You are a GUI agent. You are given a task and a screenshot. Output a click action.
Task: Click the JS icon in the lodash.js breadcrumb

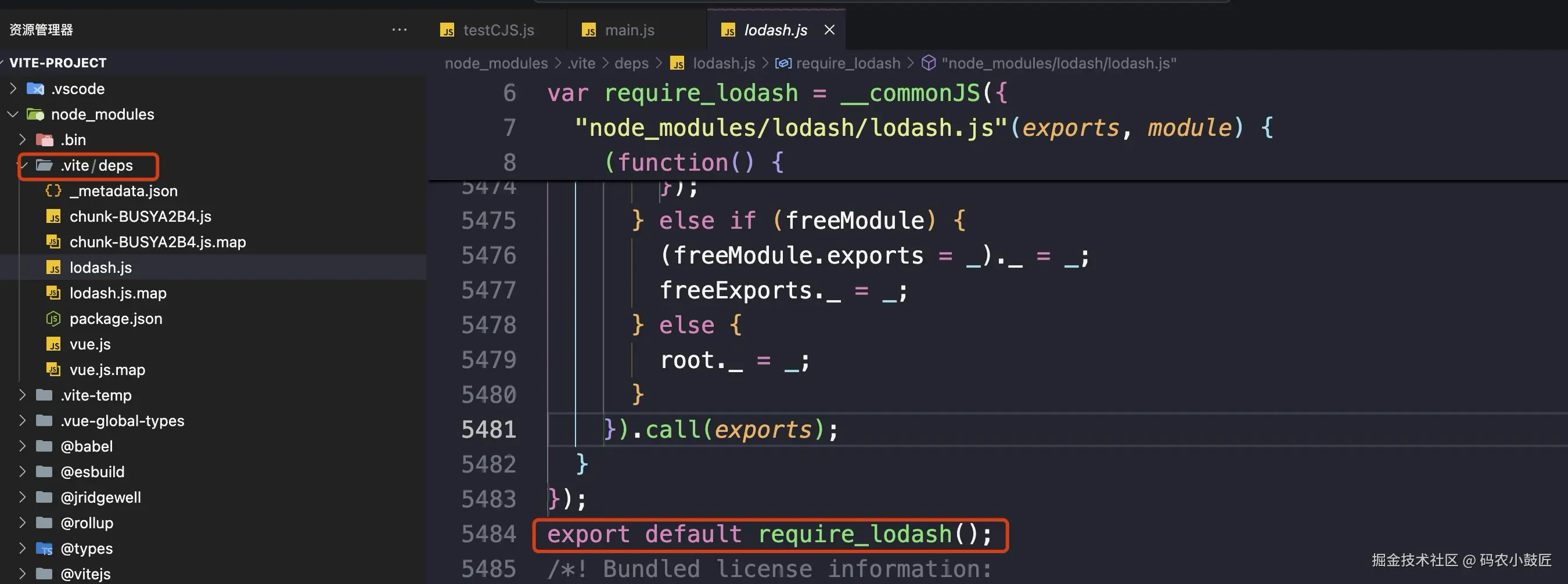click(x=677, y=63)
